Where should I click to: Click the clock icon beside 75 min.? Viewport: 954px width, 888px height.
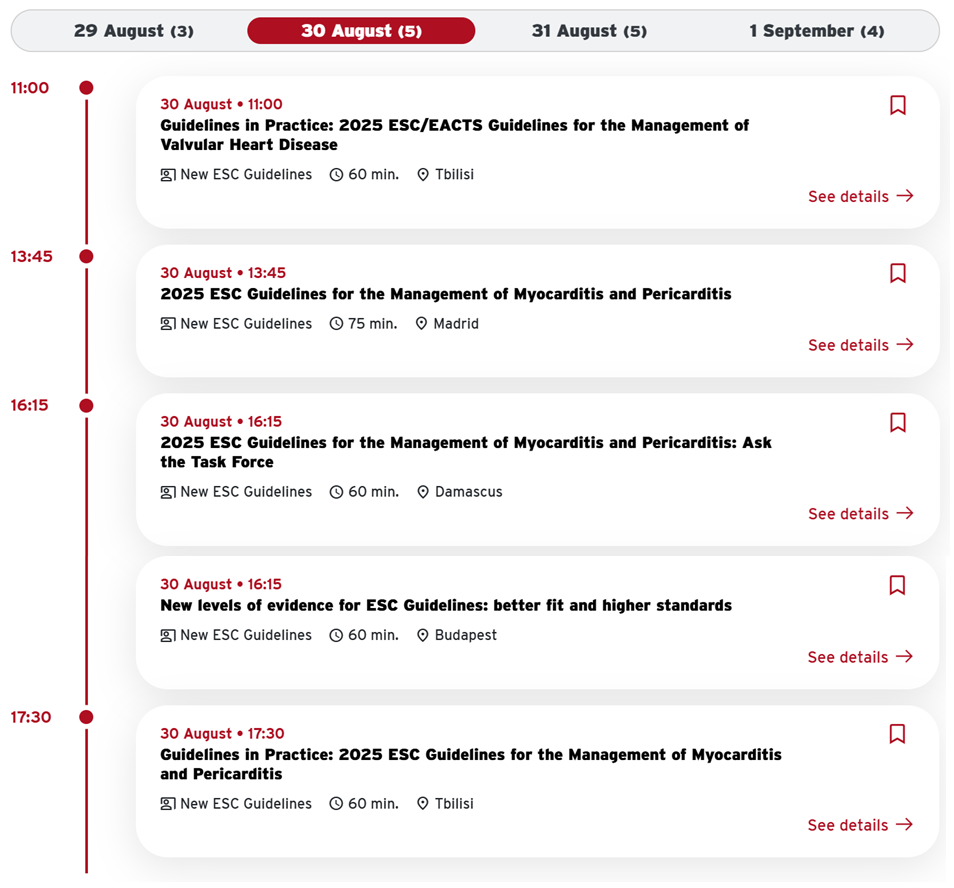point(336,324)
